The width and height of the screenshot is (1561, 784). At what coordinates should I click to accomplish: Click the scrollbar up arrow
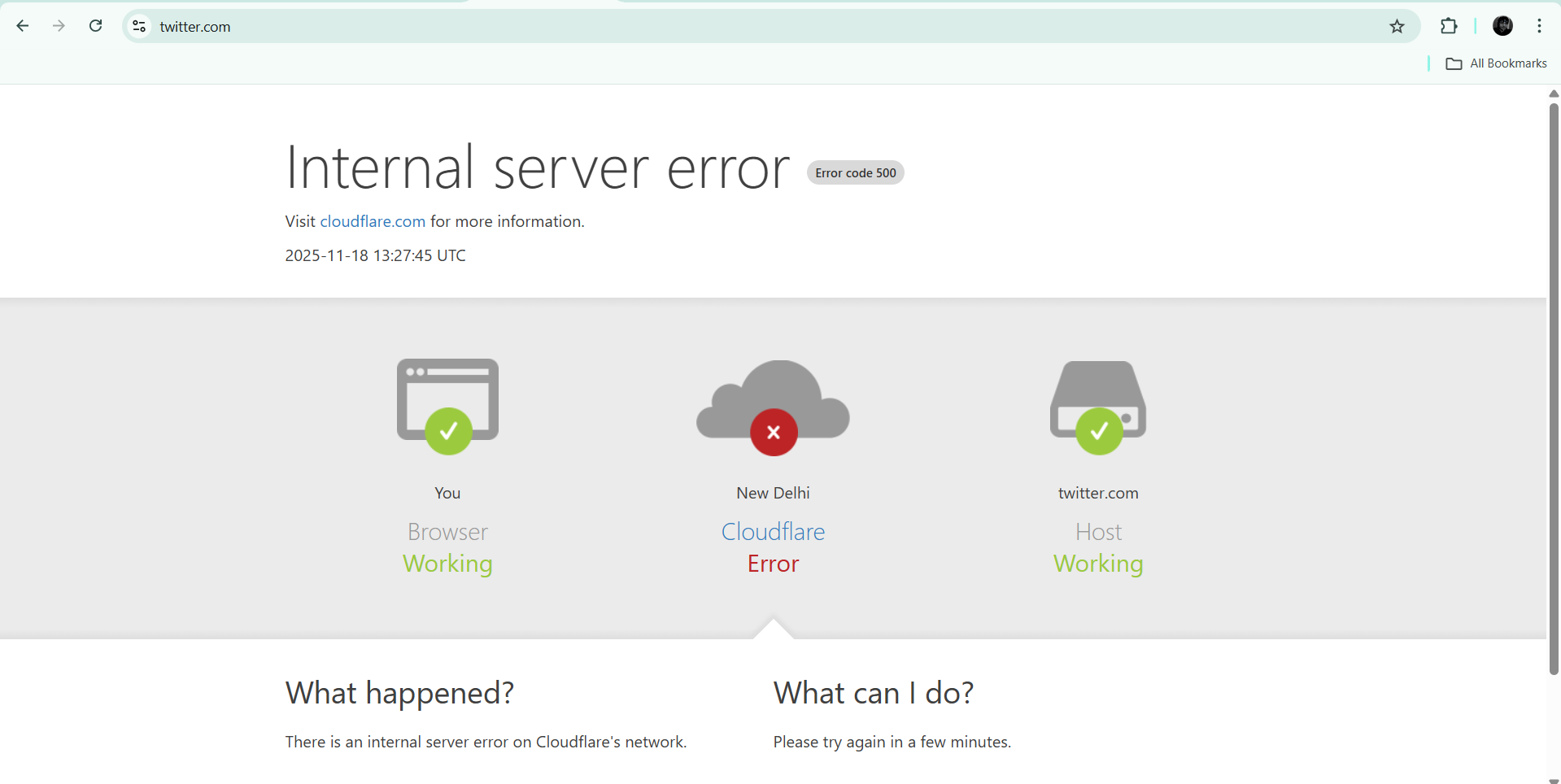(1554, 94)
